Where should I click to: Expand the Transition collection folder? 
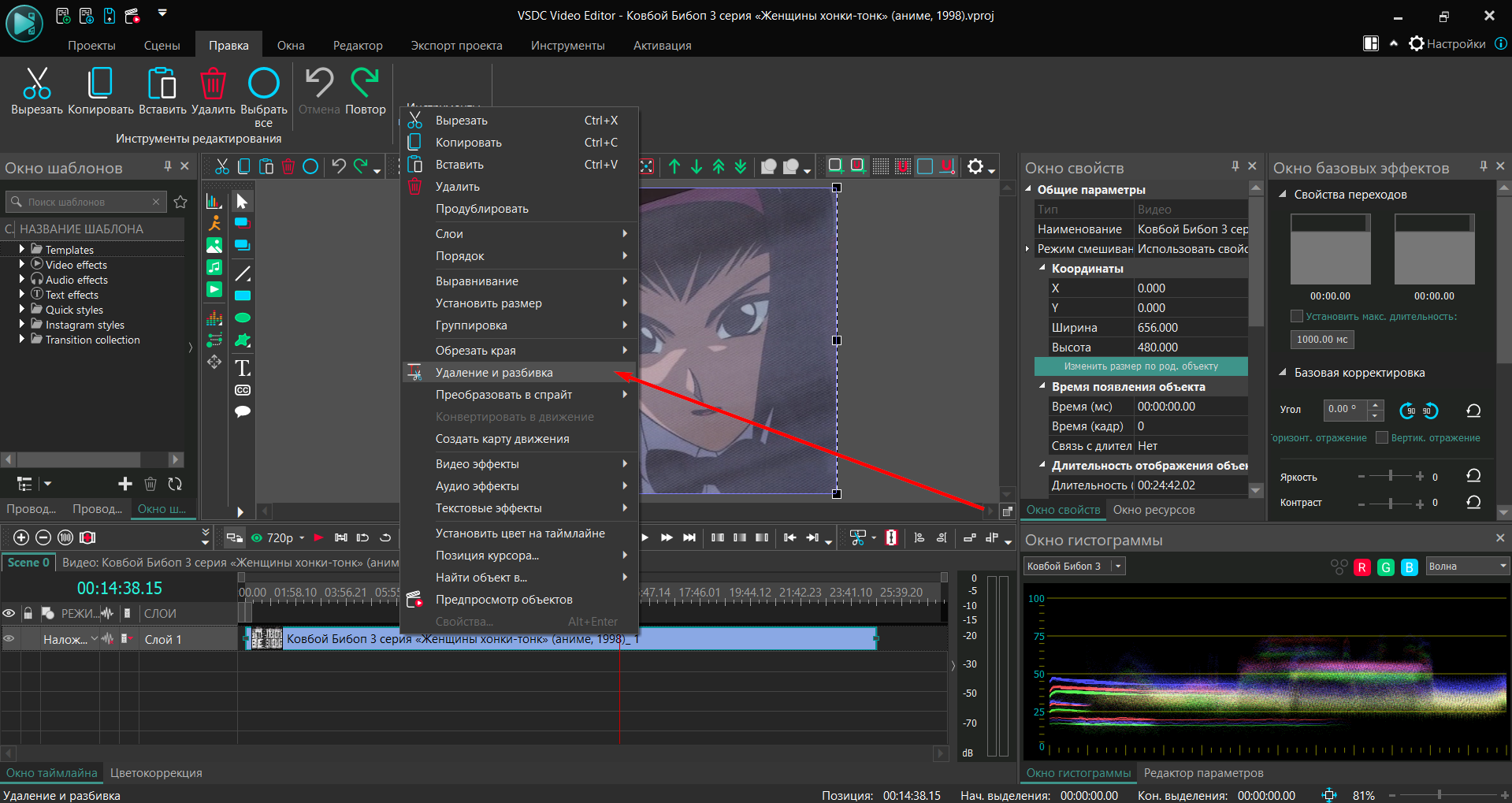(22, 339)
